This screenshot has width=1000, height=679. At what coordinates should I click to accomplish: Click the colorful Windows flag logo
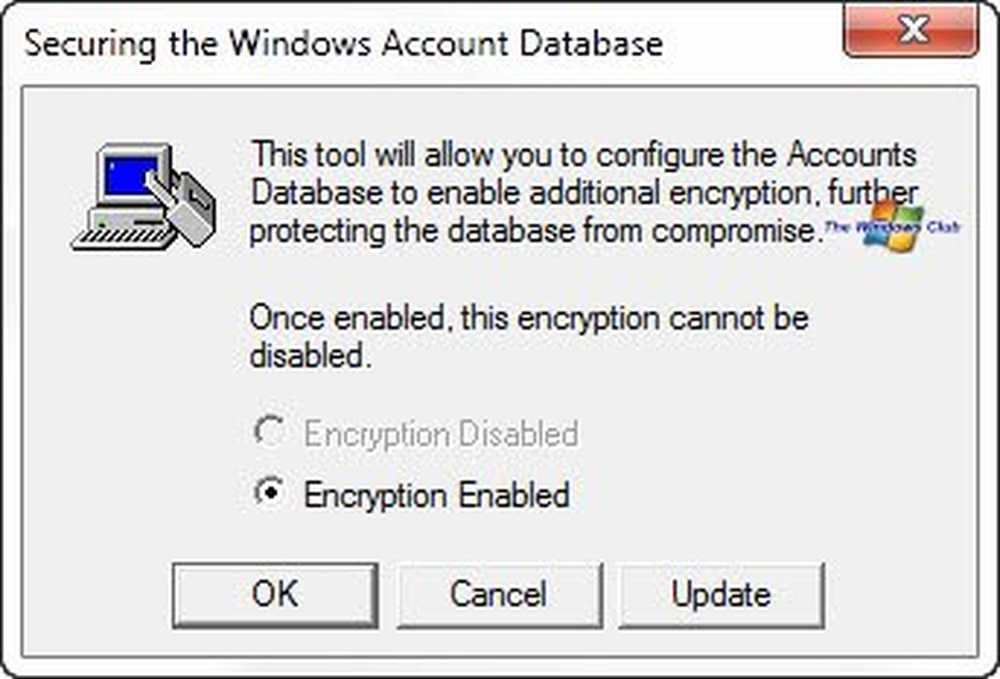[x=893, y=224]
